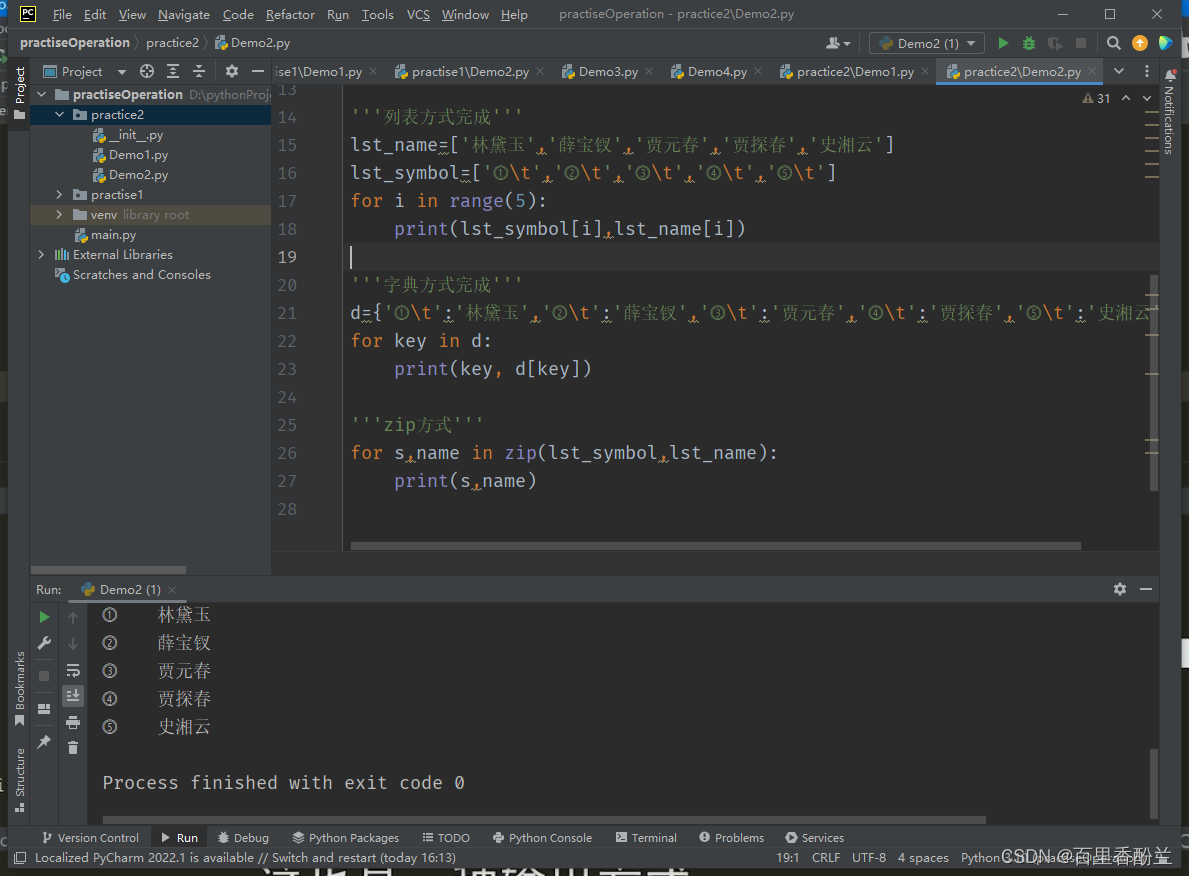The image size is (1189, 876).
Task: Open Search Everywhere magnifier icon
Action: pyautogui.click(x=1113, y=43)
